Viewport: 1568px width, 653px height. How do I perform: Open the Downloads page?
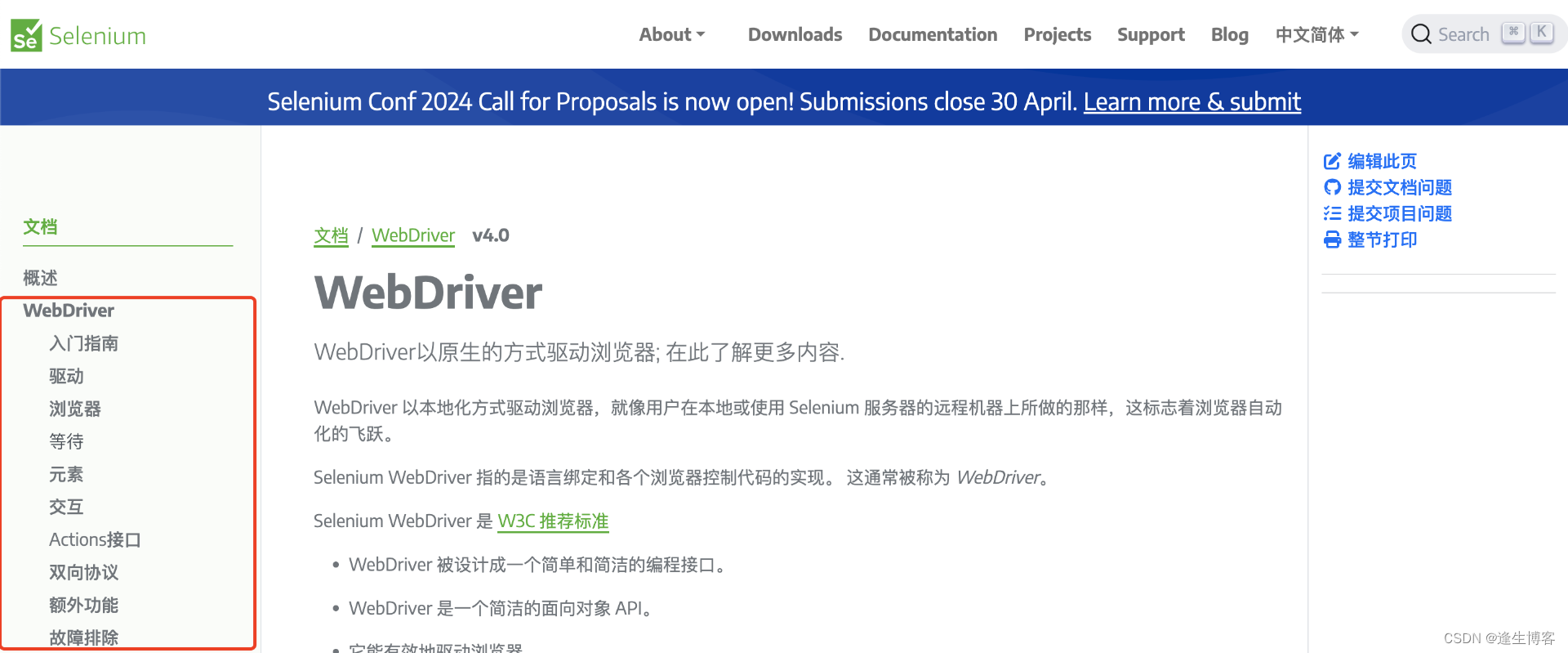tap(795, 34)
